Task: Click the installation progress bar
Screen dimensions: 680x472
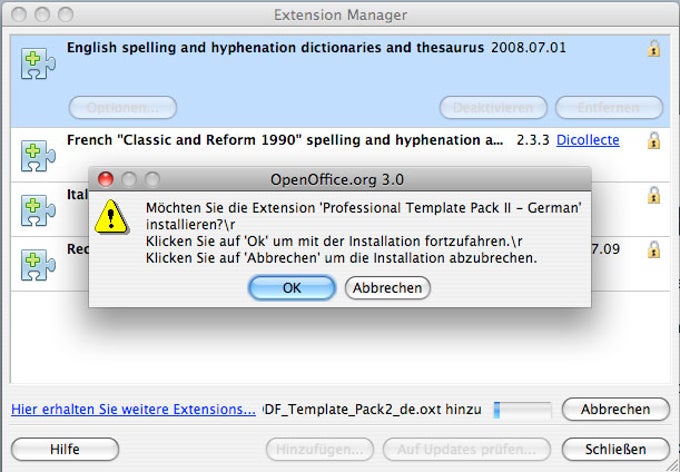Action: (523, 410)
